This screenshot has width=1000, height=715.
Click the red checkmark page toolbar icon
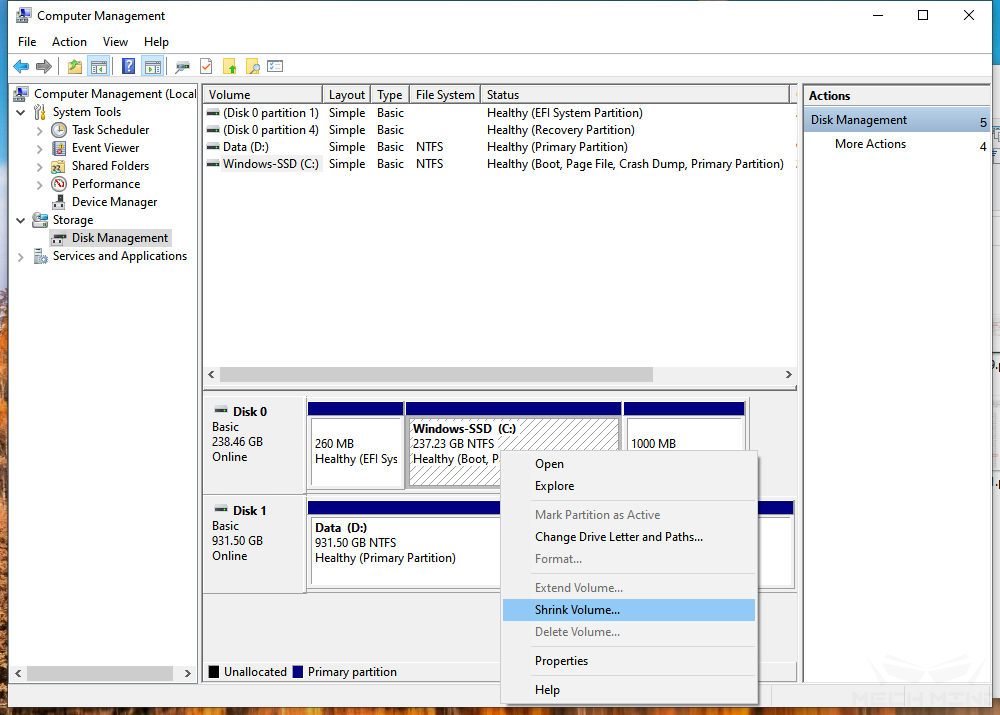tap(206, 67)
